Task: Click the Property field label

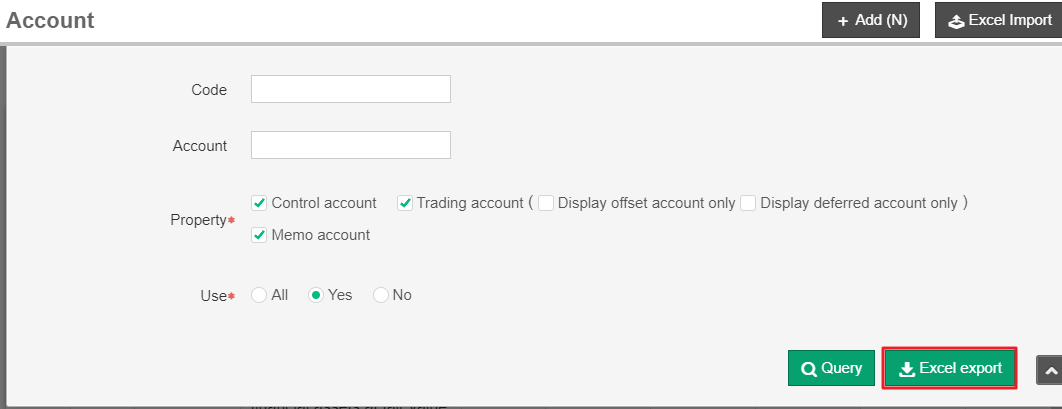Action: point(198,220)
